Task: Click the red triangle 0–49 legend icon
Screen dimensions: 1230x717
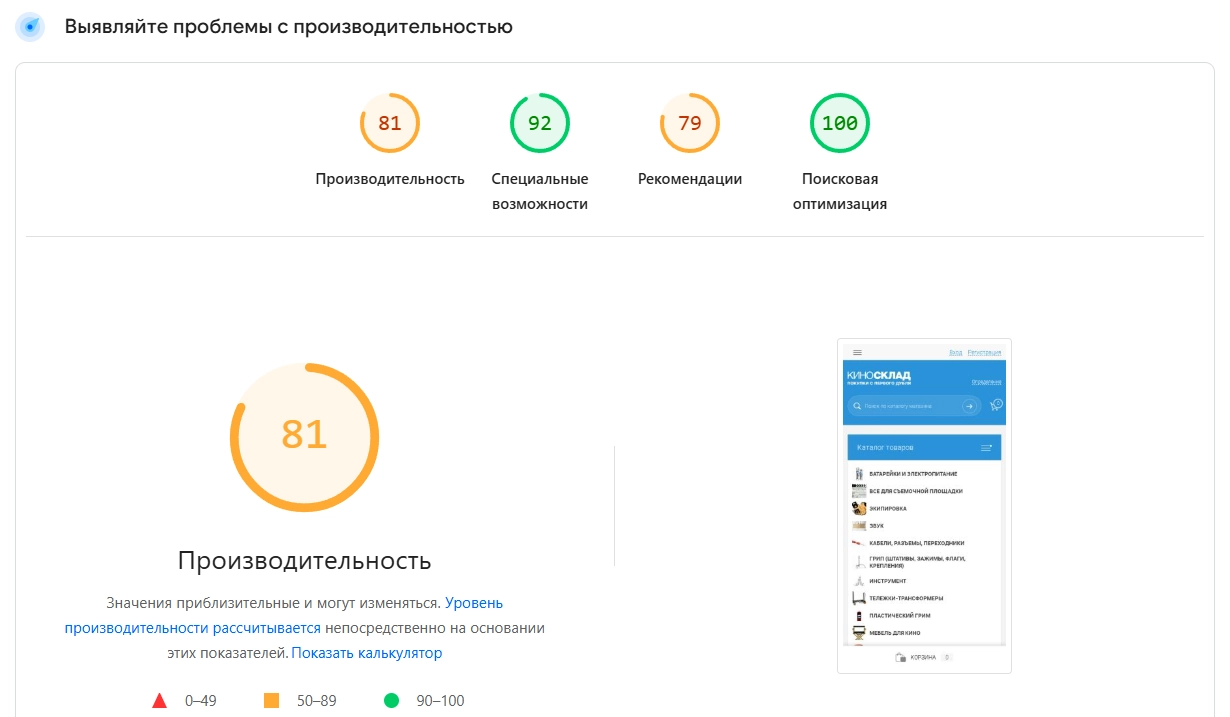Action: point(159,701)
